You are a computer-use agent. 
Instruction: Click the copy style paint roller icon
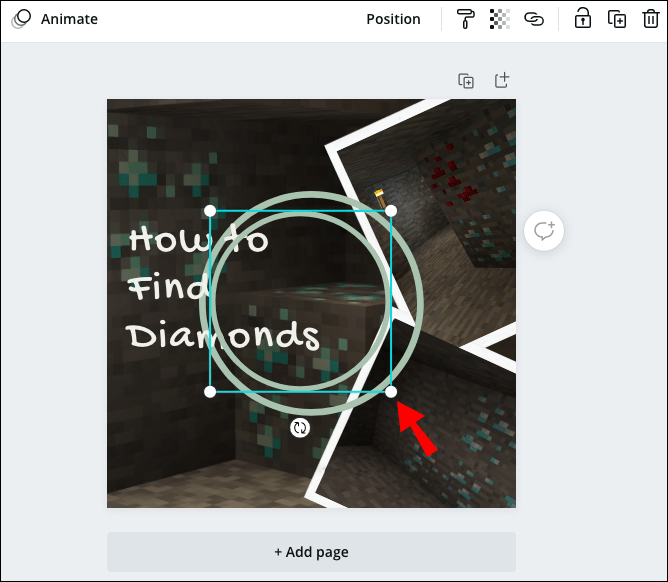(465, 19)
